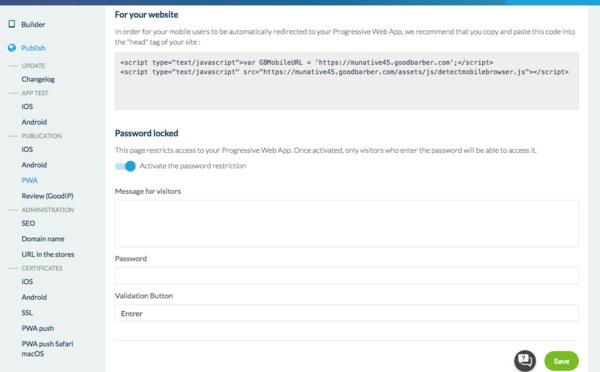
Task: Go to SEO administration page
Action: pos(28,223)
